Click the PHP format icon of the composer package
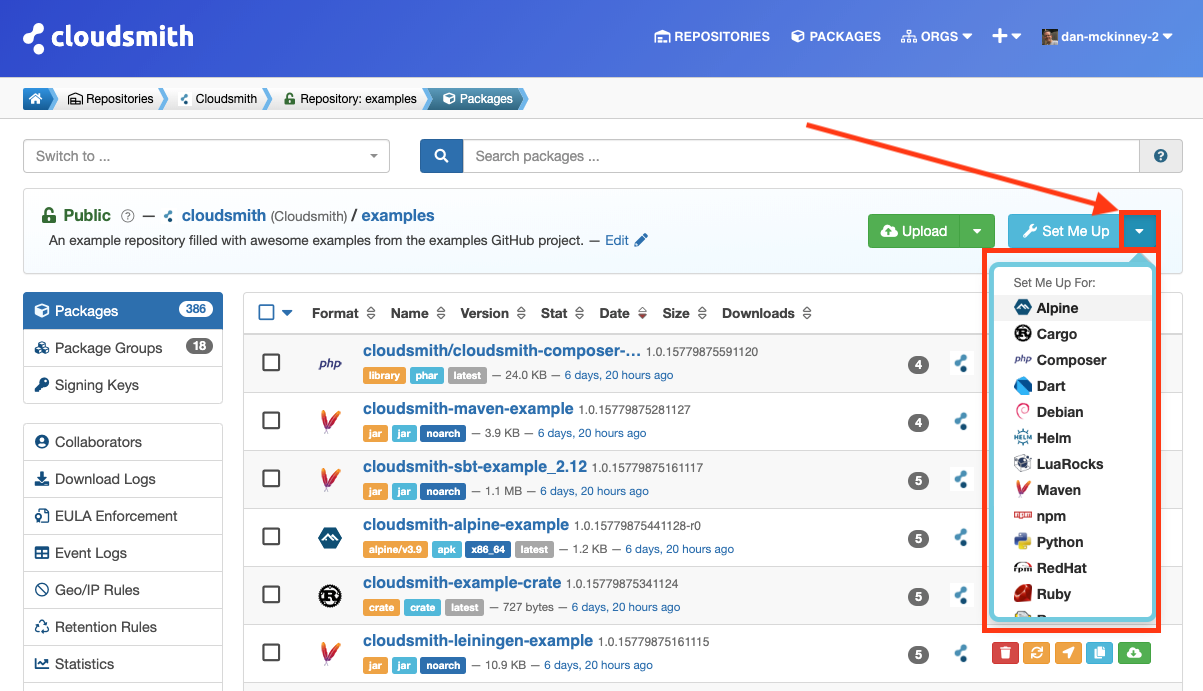This screenshot has width=1203, height=691. pos(330,363)
